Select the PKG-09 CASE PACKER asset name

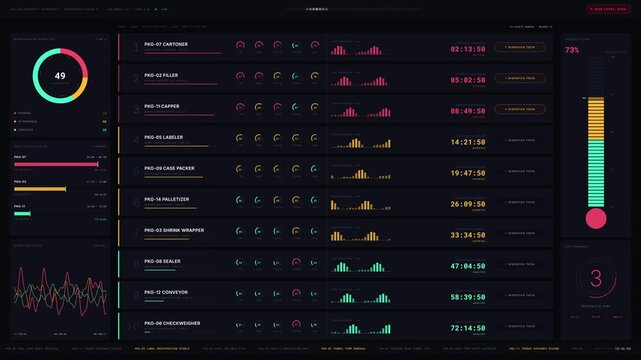point(169,168)
